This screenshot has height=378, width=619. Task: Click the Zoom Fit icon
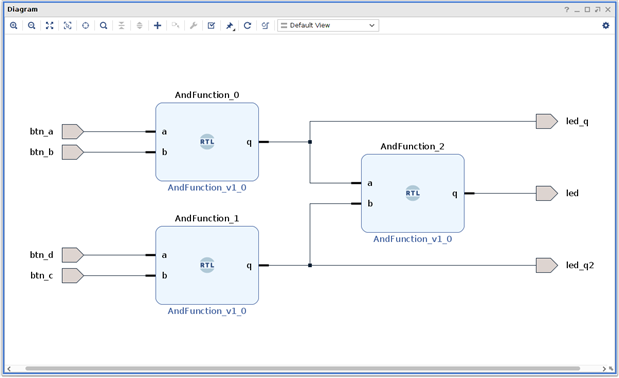[x=49, y=26]
